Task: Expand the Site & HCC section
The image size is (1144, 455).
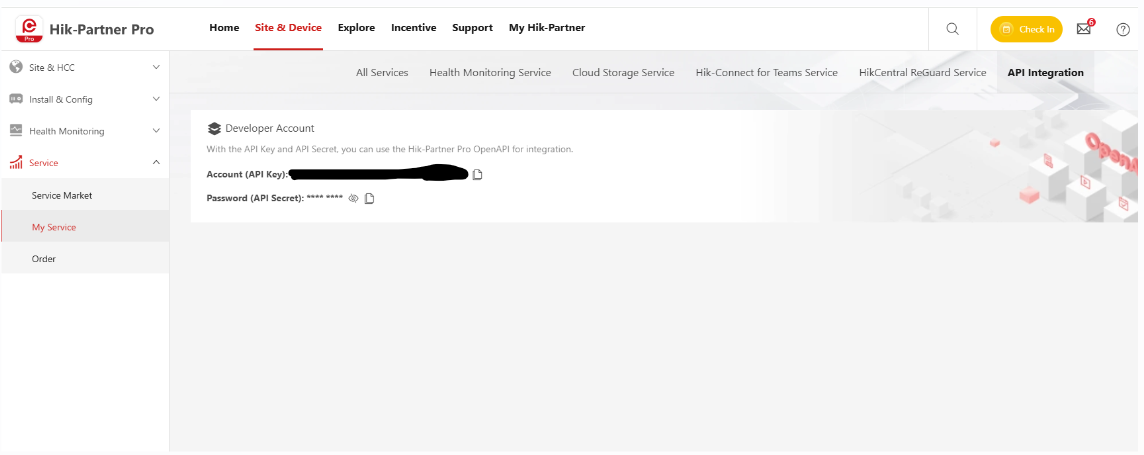Action: coord(155,68)
